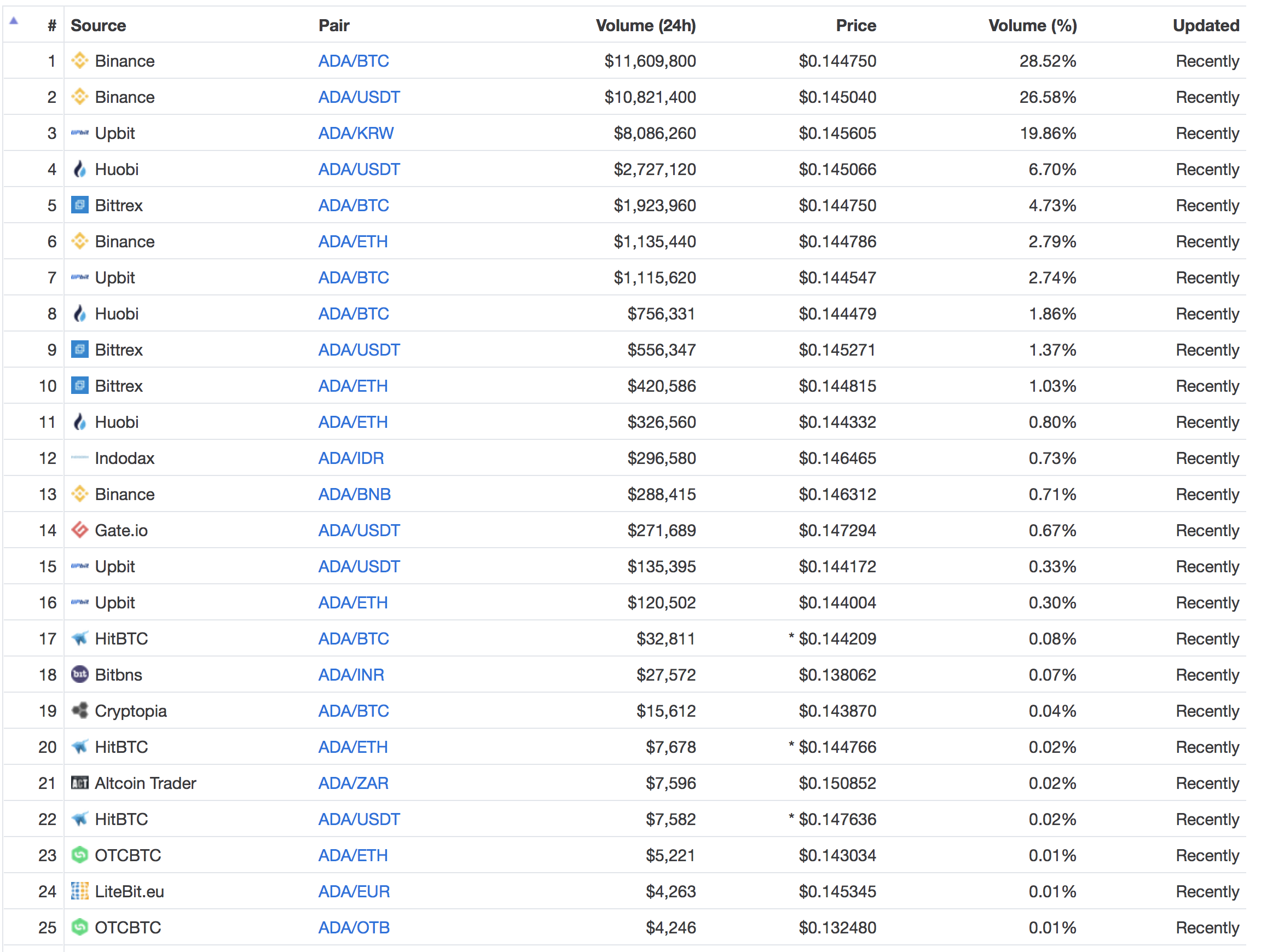
Task: Select the Cryptopia exchange icon
Action: [80, 710]
